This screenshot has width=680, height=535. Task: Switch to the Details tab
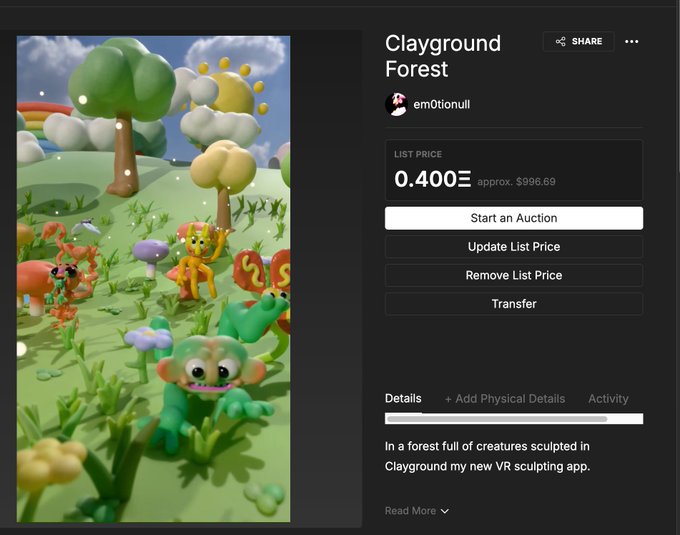403,398
